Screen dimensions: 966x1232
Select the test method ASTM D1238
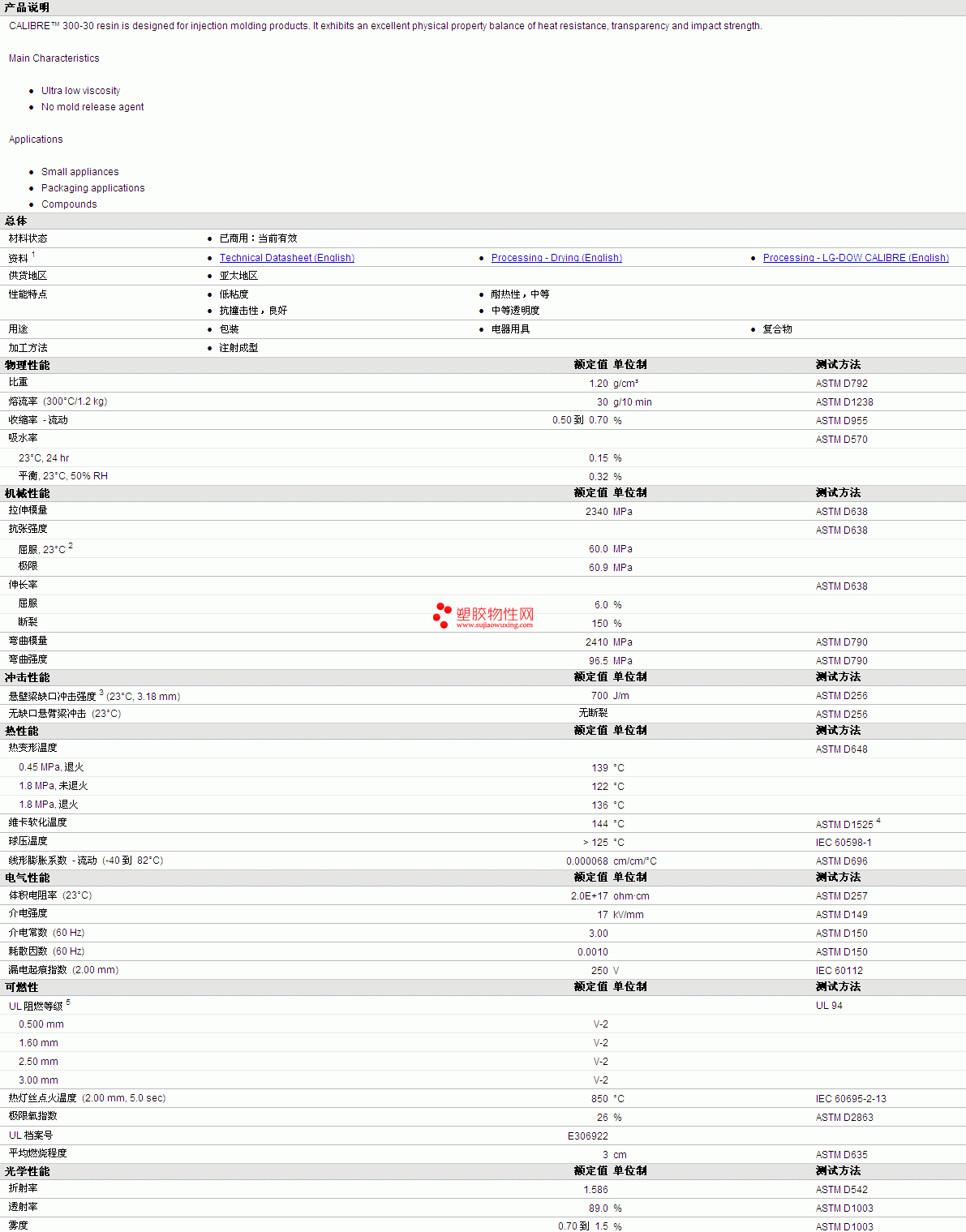tap(844, 402)
